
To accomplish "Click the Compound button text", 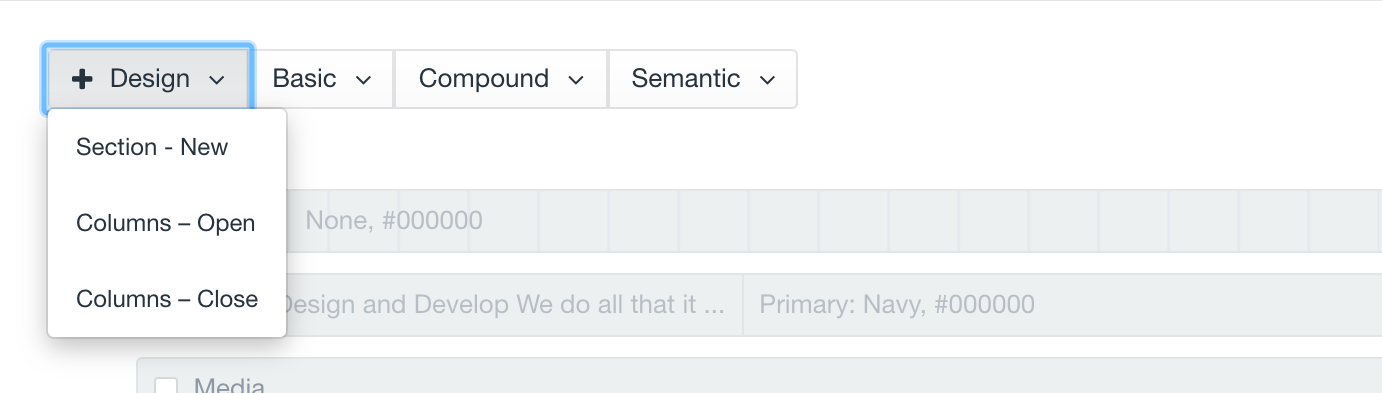I will pos(484,79).
